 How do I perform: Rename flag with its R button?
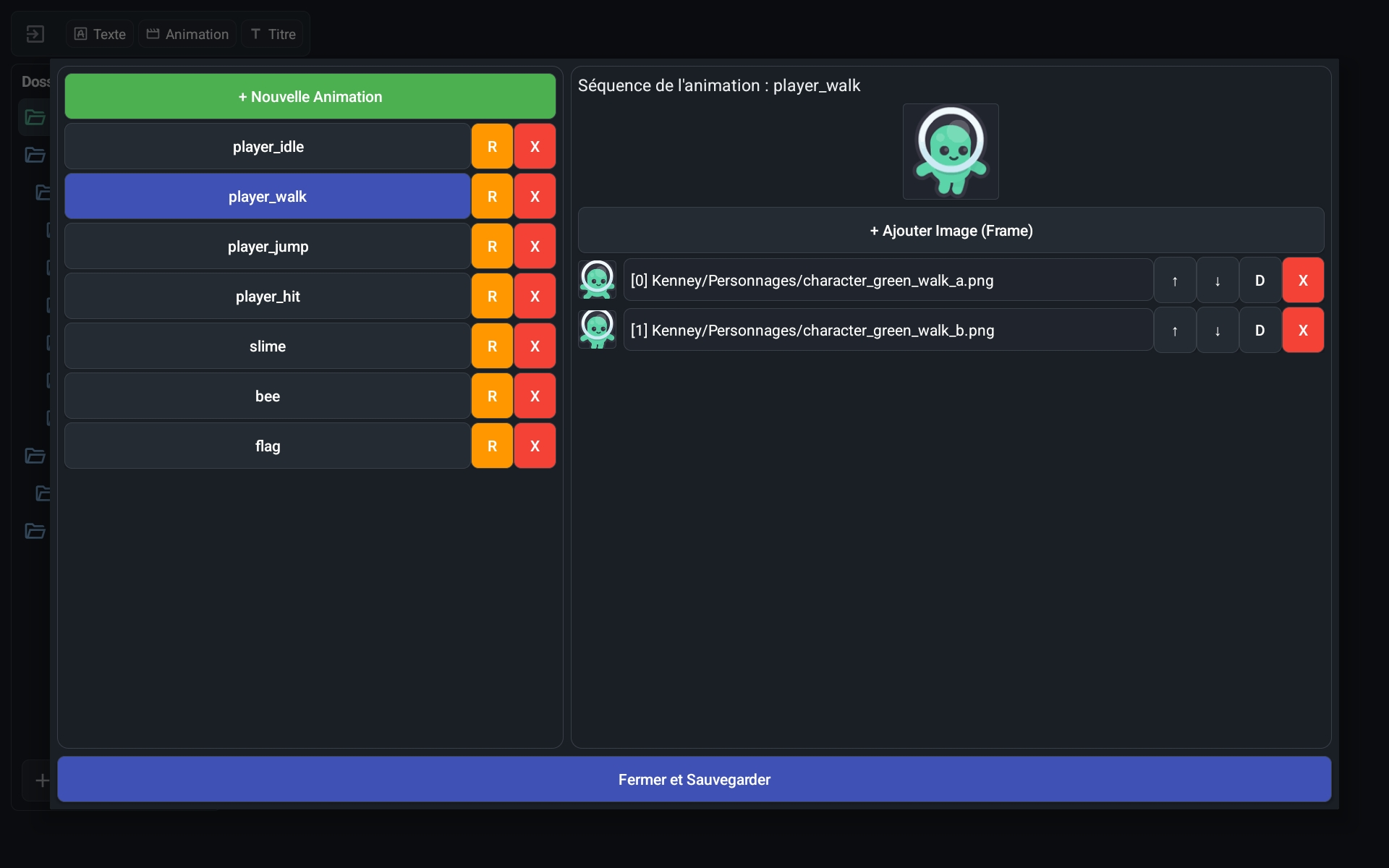coord(492,446)
